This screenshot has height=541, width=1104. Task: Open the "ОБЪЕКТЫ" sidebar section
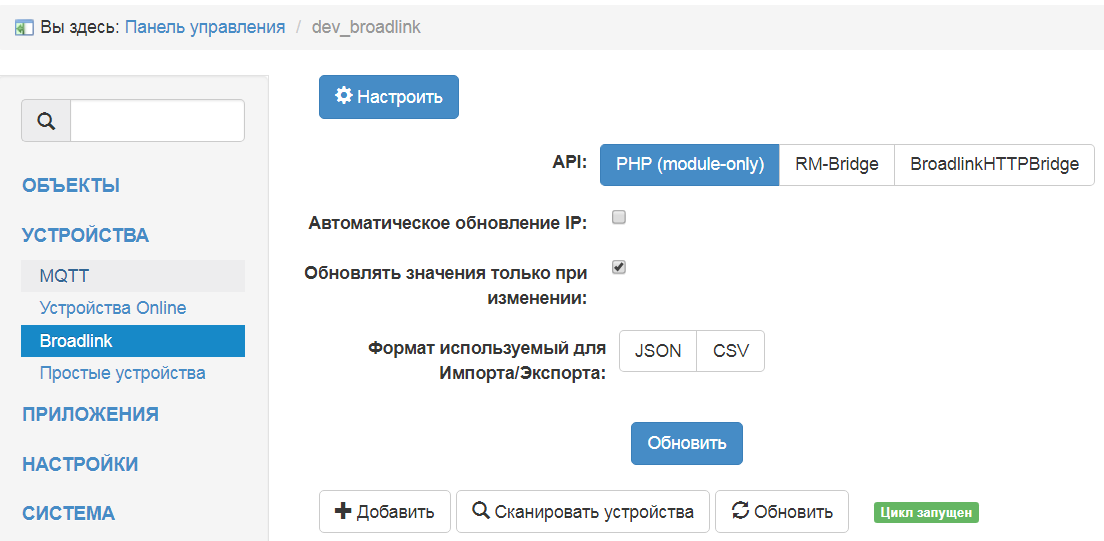pyautogui.click(x=71, y=185)
